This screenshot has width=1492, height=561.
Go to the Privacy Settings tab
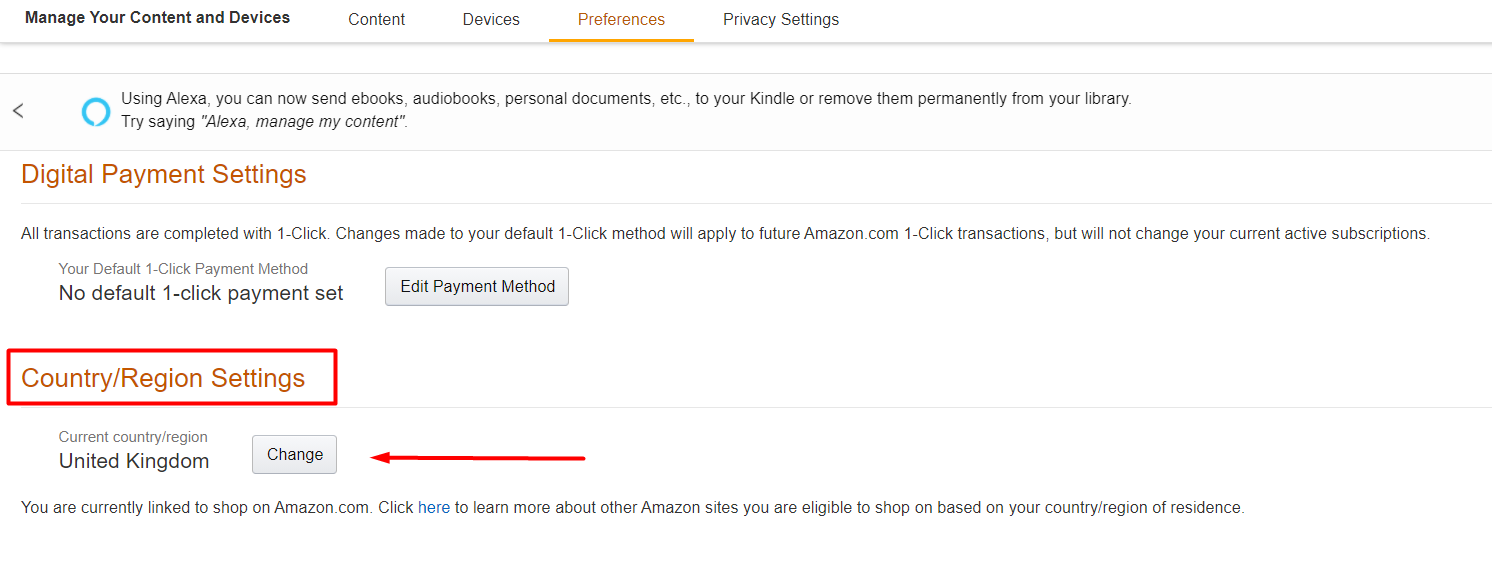pos(781,19)
